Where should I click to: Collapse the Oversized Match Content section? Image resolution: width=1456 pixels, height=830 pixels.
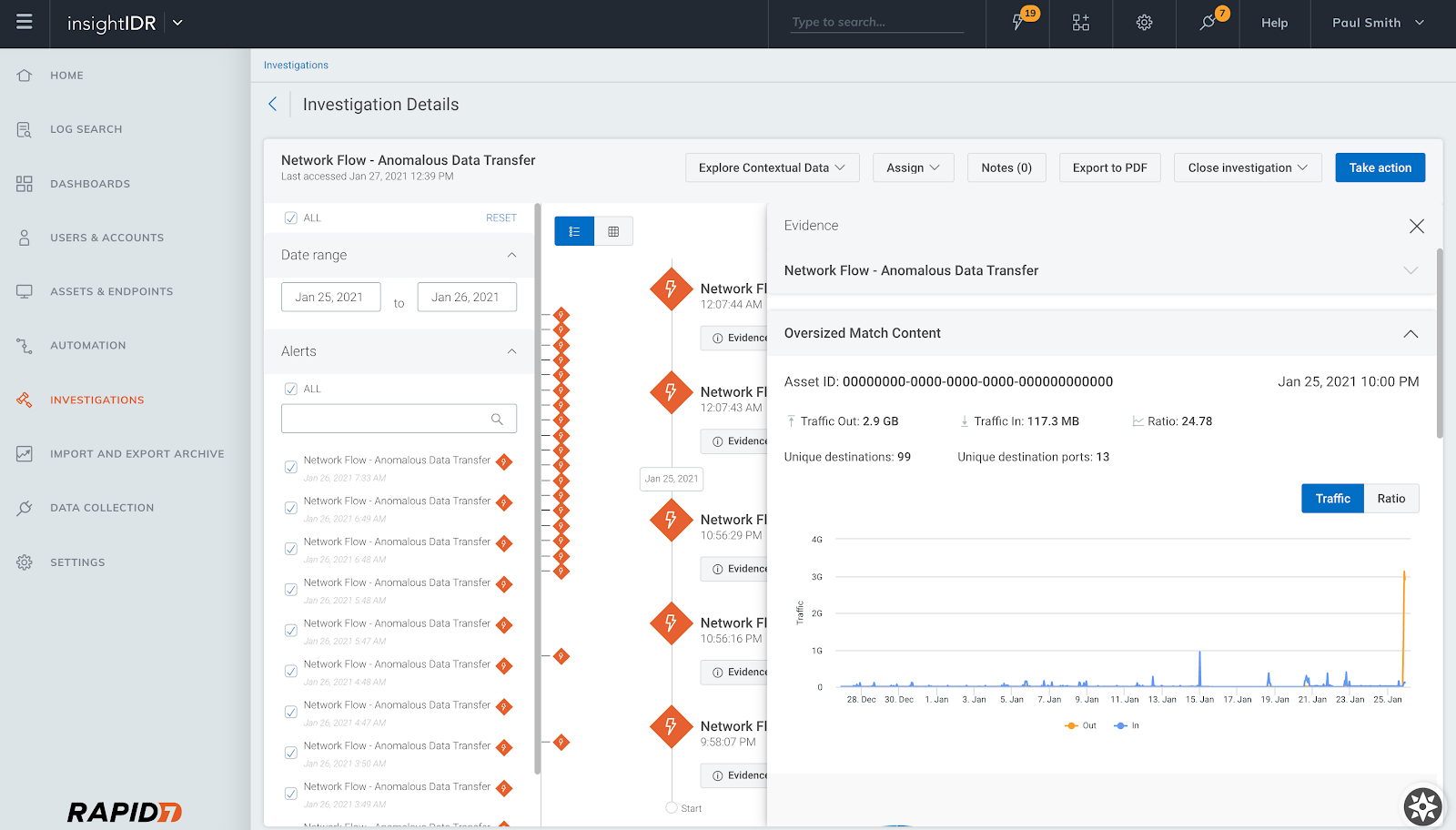click(x=1410, y=334)
